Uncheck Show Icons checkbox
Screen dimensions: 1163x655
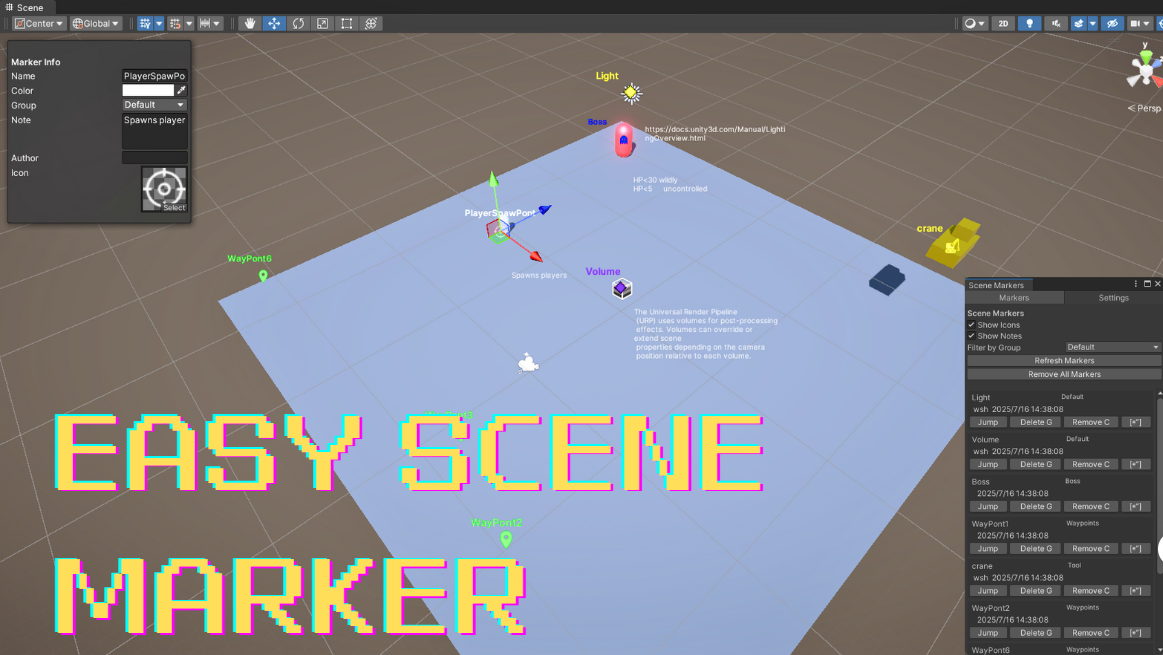(x=971, y=325)
